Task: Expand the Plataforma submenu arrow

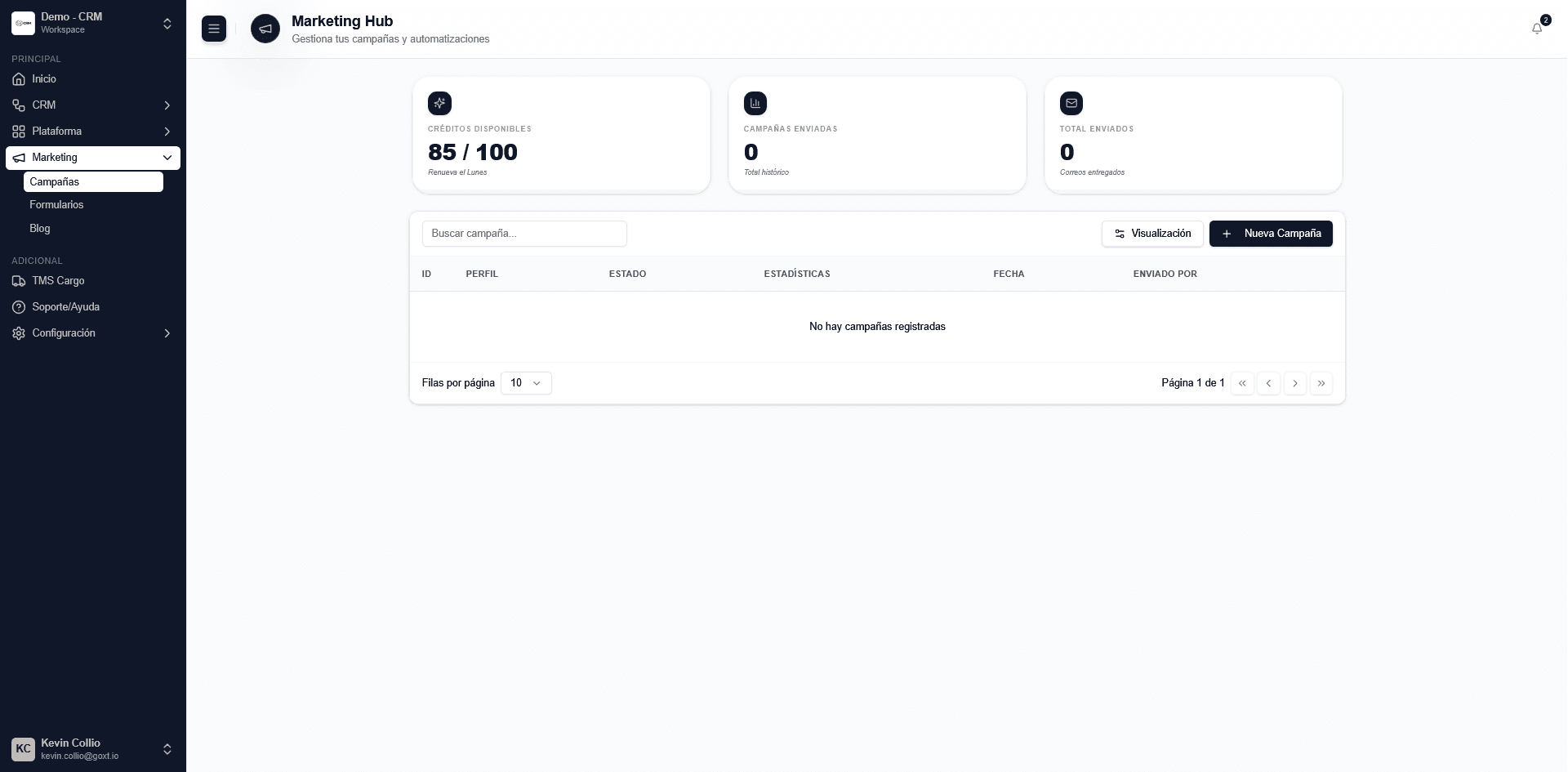Action: click(167, 132)
